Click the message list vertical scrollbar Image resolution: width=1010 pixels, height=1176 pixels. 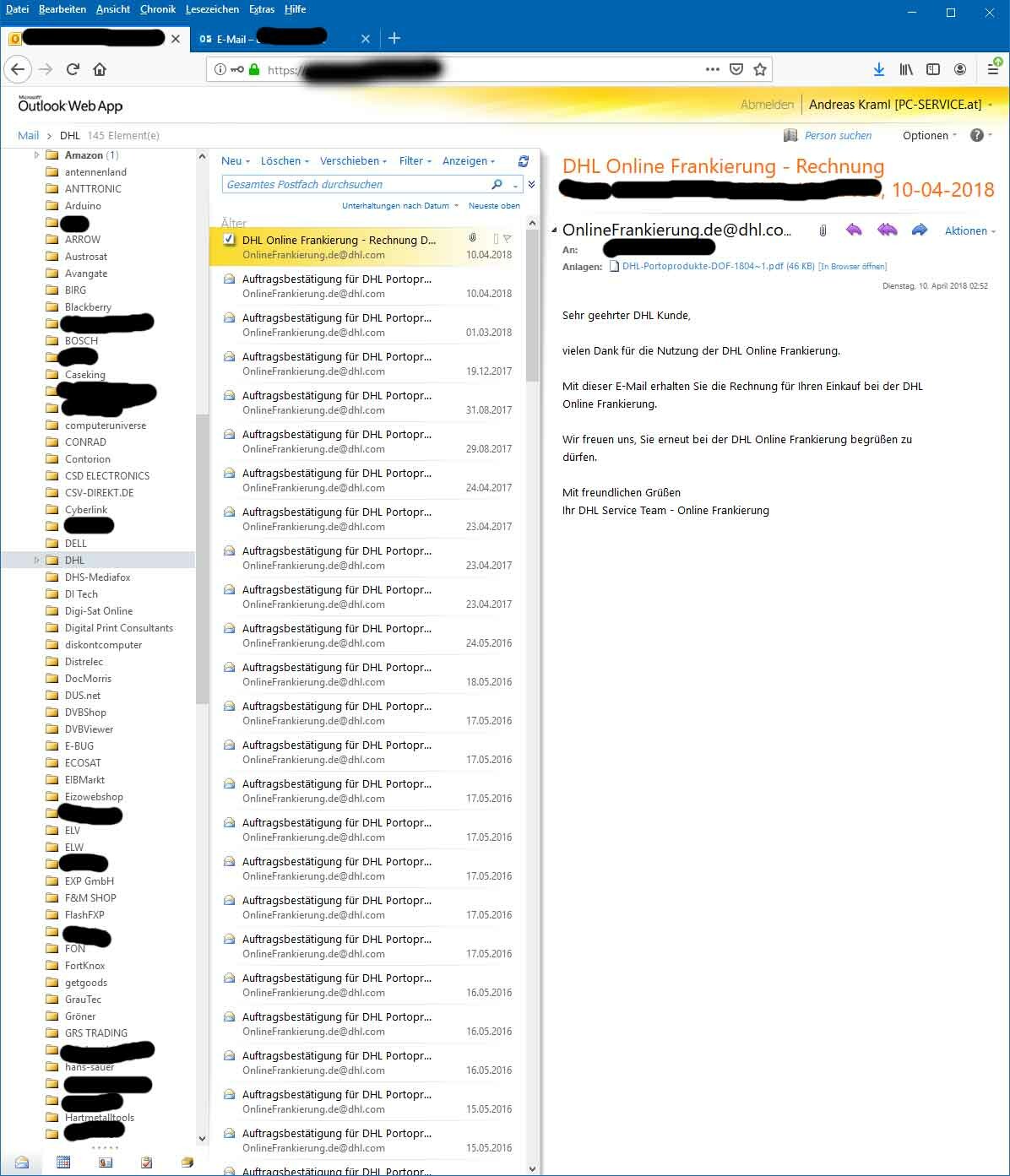click(532, 305)
